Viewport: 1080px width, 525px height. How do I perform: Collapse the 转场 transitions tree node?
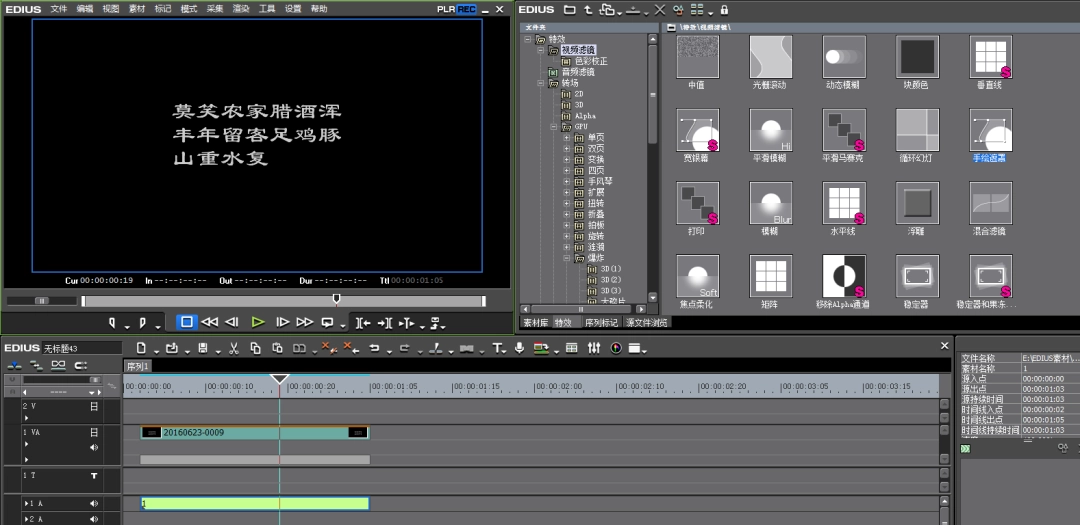tap(540, 83)
